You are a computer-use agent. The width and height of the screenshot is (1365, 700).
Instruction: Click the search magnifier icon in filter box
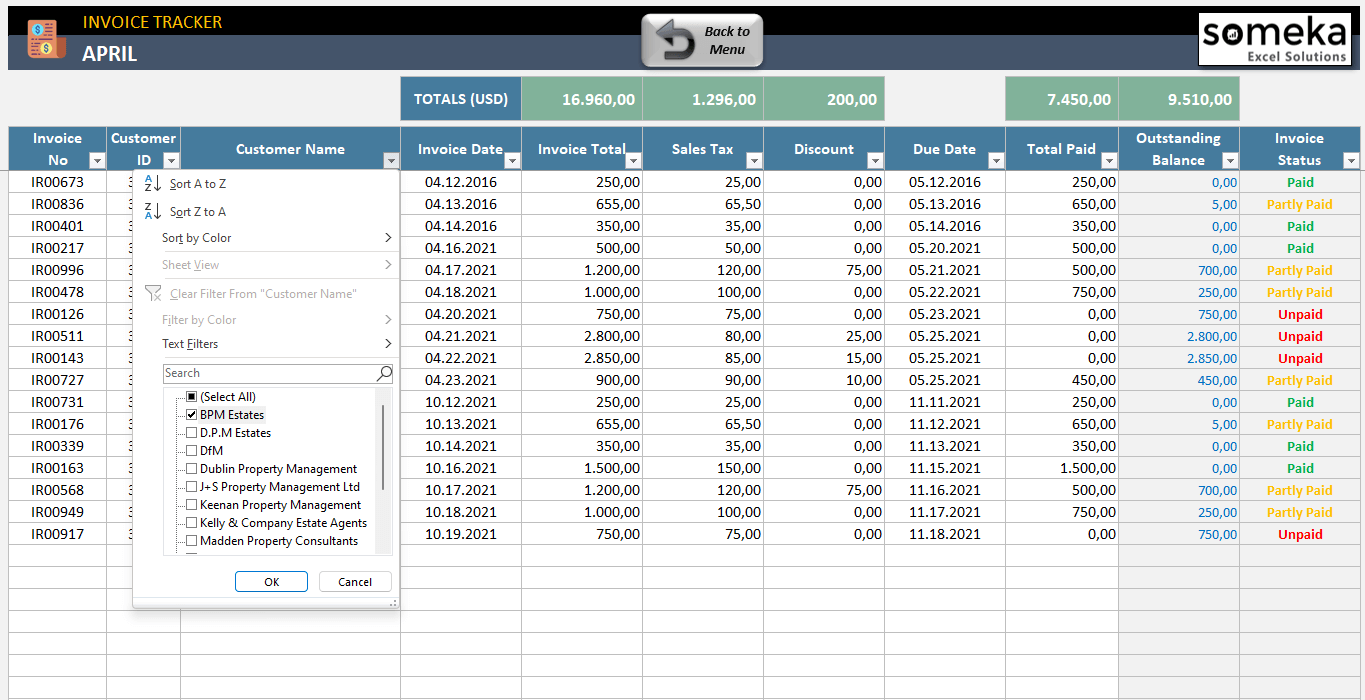click(384, 373)
